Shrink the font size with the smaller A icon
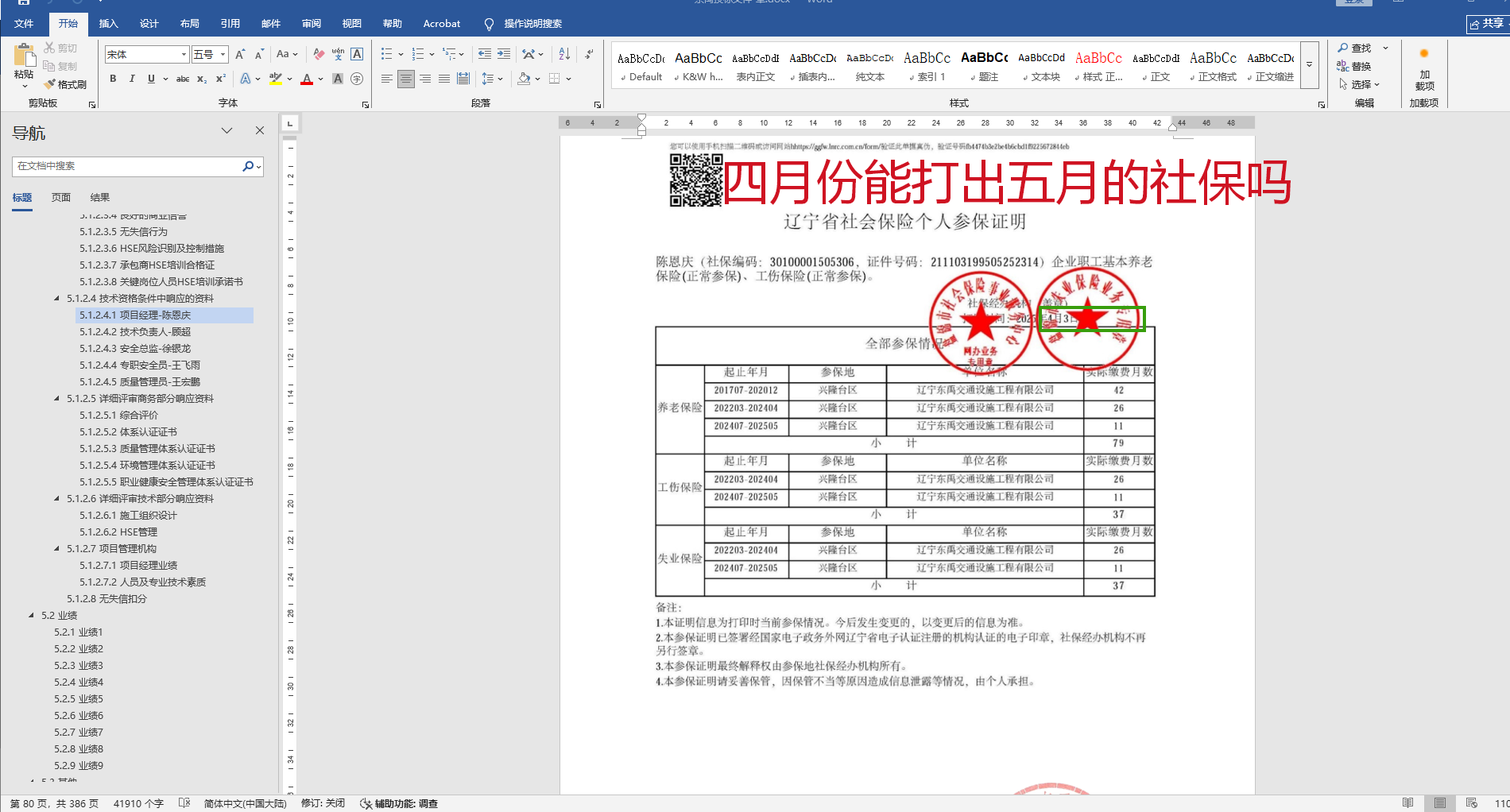 click(259, 54)
